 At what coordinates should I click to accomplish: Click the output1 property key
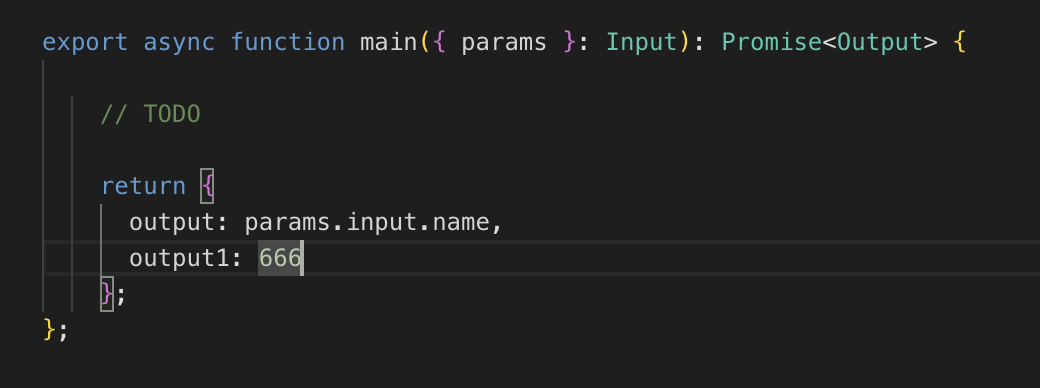point(179,258)
